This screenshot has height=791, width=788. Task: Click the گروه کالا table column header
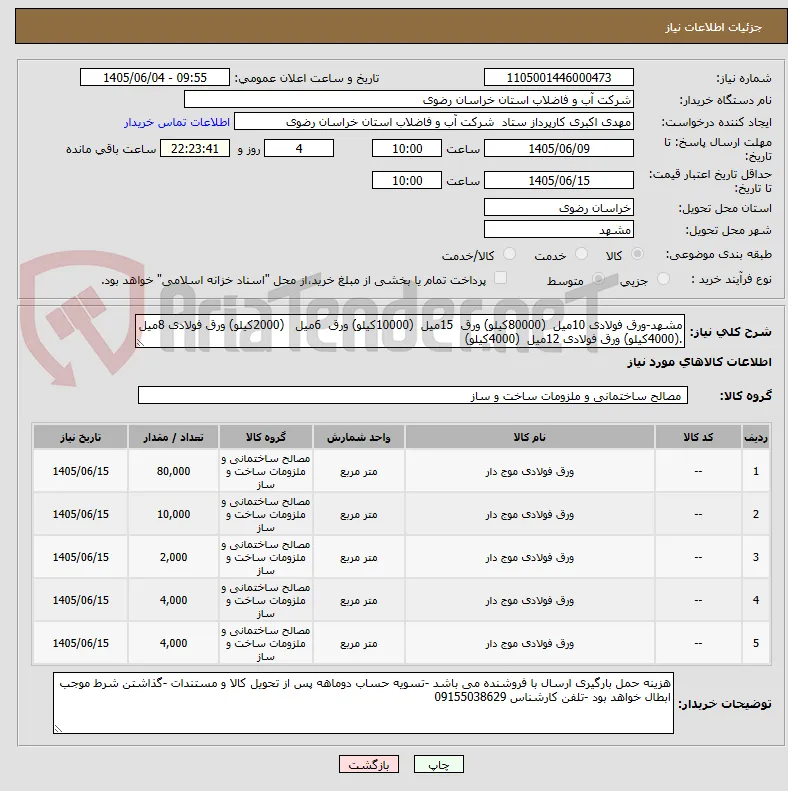tap(266, 437)
